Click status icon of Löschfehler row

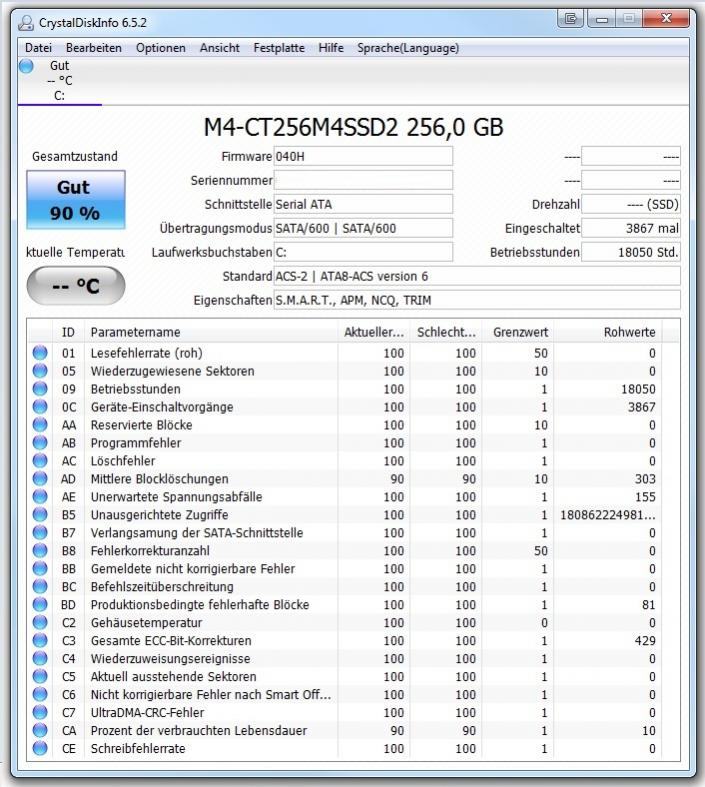click(40, 461)
